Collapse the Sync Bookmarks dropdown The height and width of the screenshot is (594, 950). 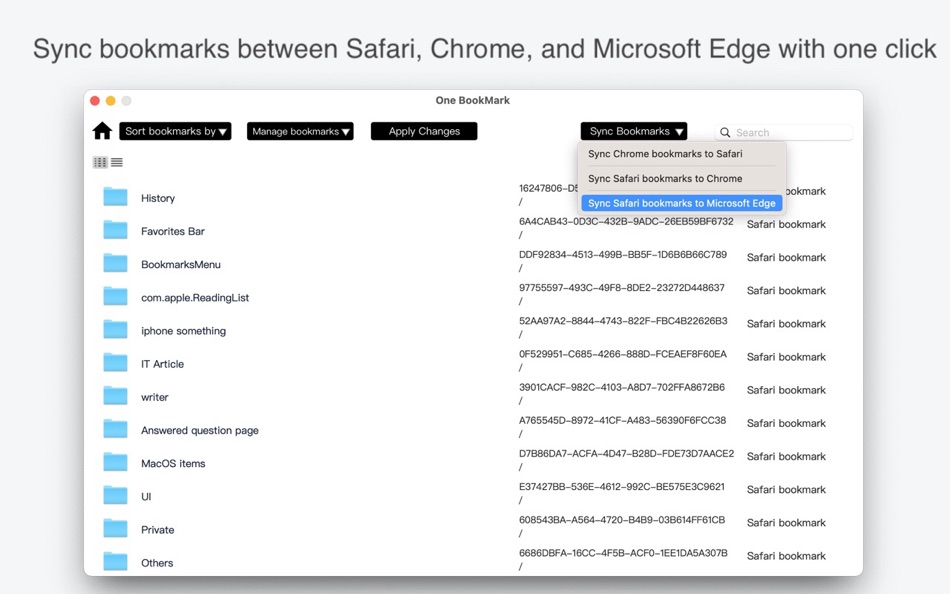pyautogui.click(x=634, y=131)
